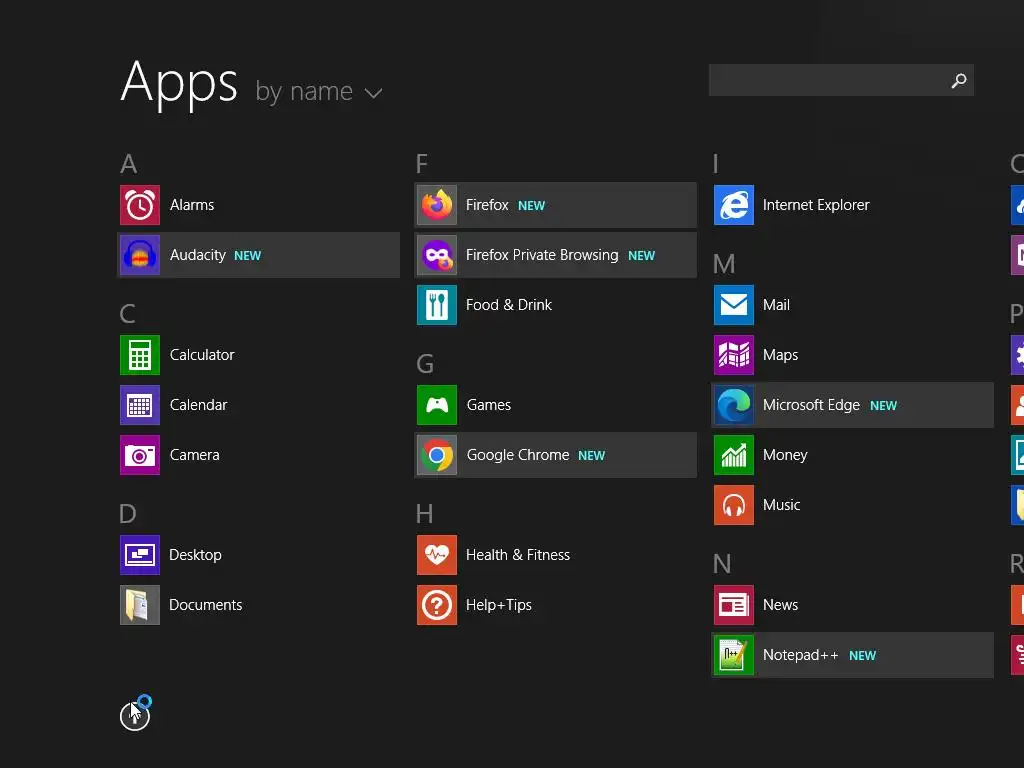
Task: Open Google Chrome via its icon
Action: click(437, 455)
